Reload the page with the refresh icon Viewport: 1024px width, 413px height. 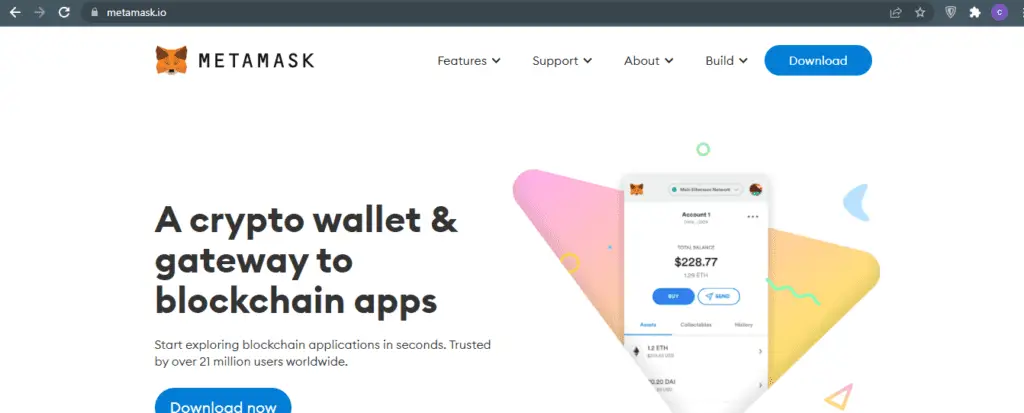(x=64, y=12)
